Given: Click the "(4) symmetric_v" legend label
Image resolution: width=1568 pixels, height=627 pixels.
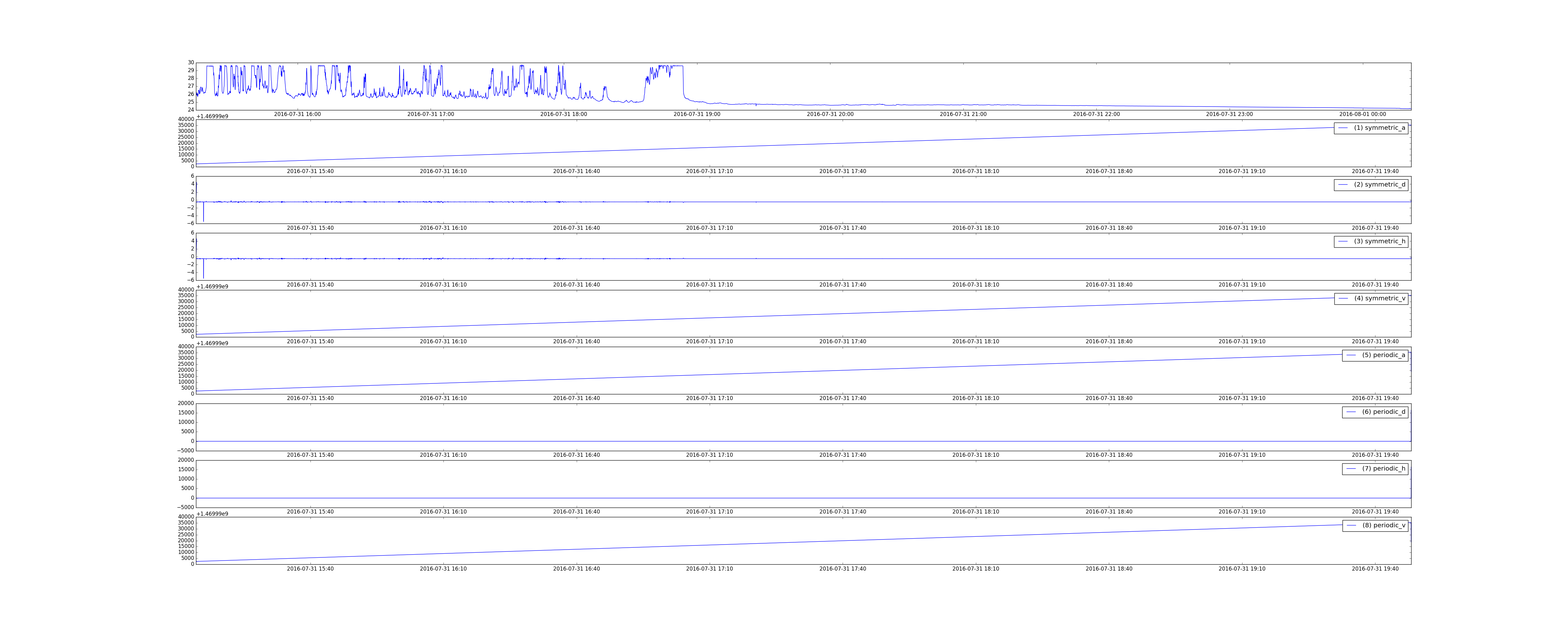Looking at the screenshot, I should click(x=1380, y=298).
